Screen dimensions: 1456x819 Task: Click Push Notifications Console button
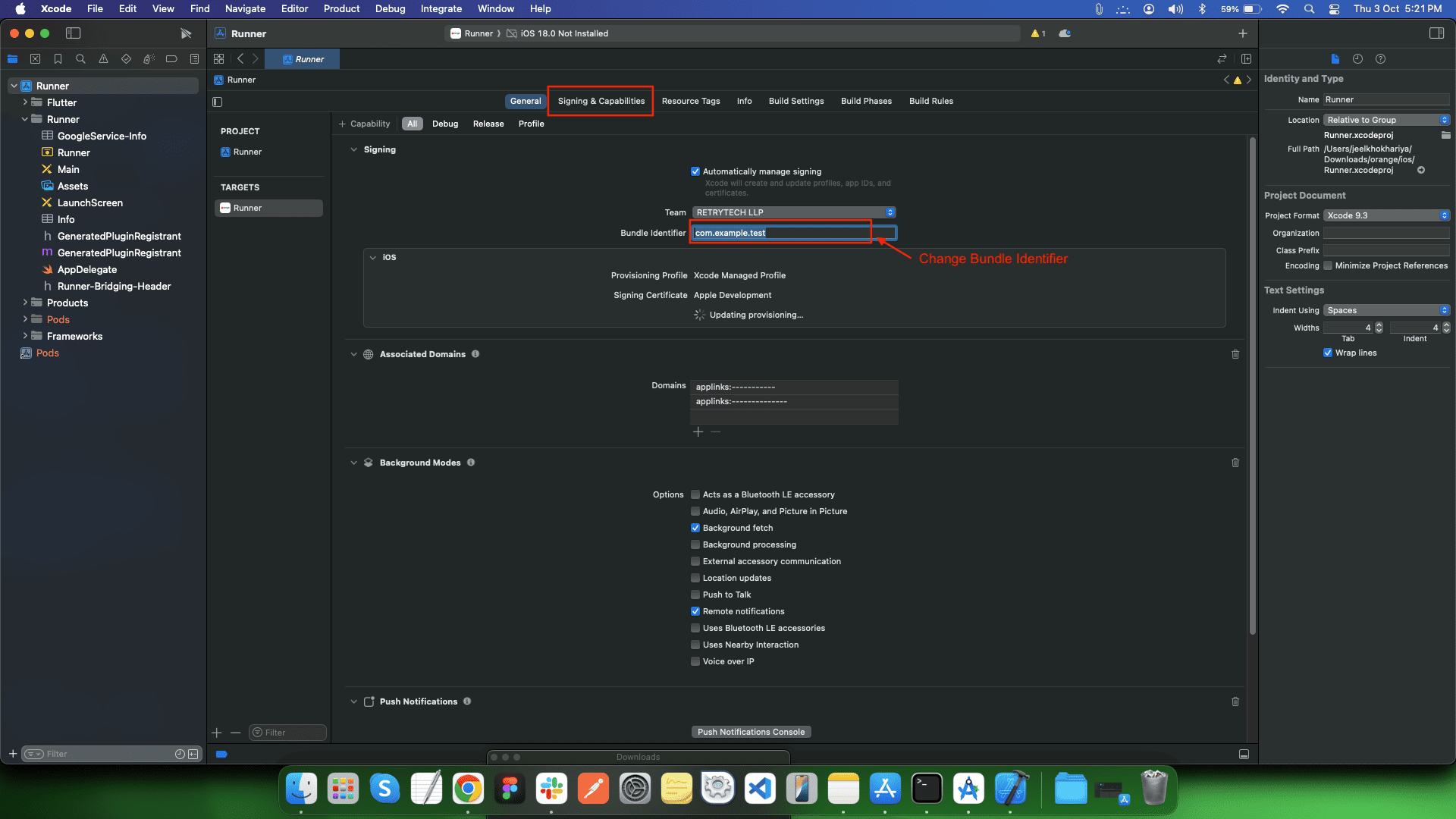coord(751,732)
